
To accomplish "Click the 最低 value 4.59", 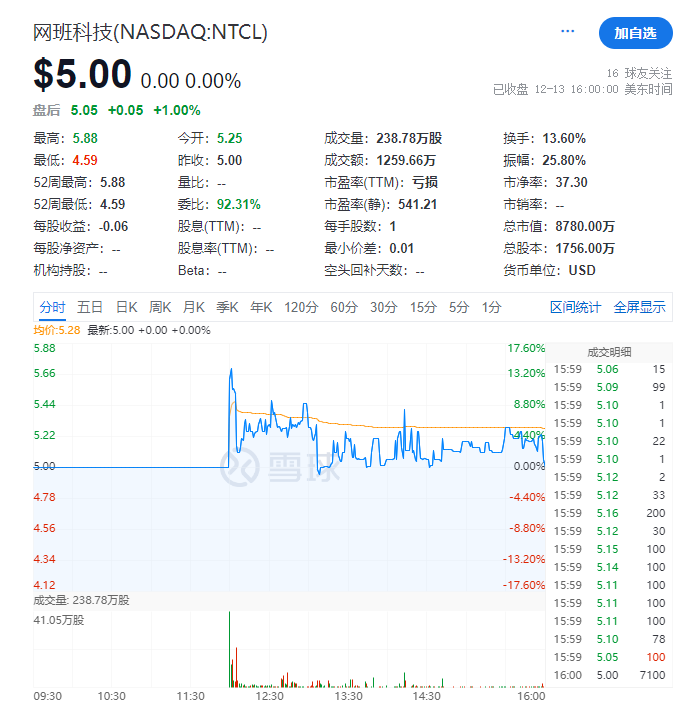I will point(85,160).
